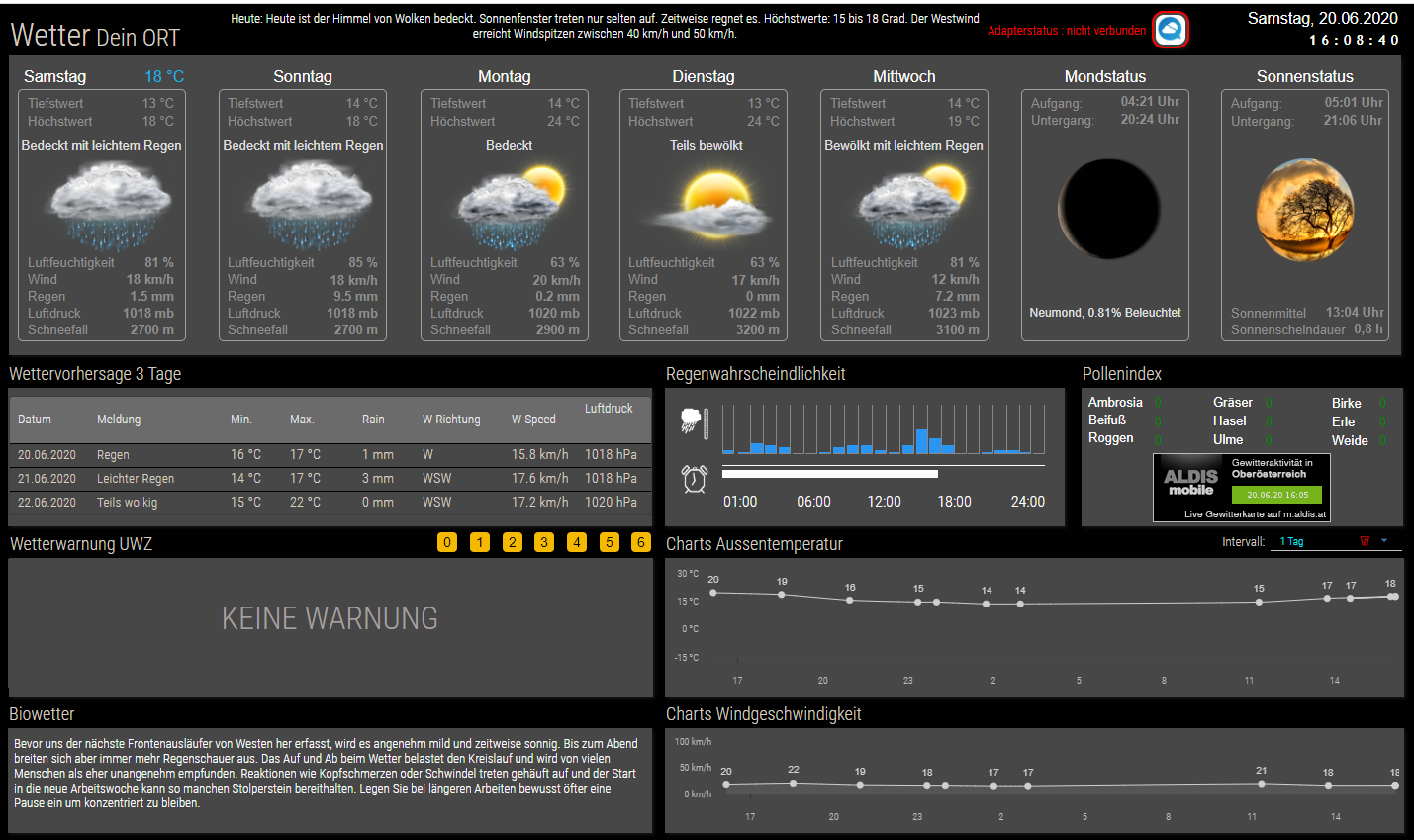Click the new moon phase image
1414x840 pixels.
click(x=1108, y=210)
